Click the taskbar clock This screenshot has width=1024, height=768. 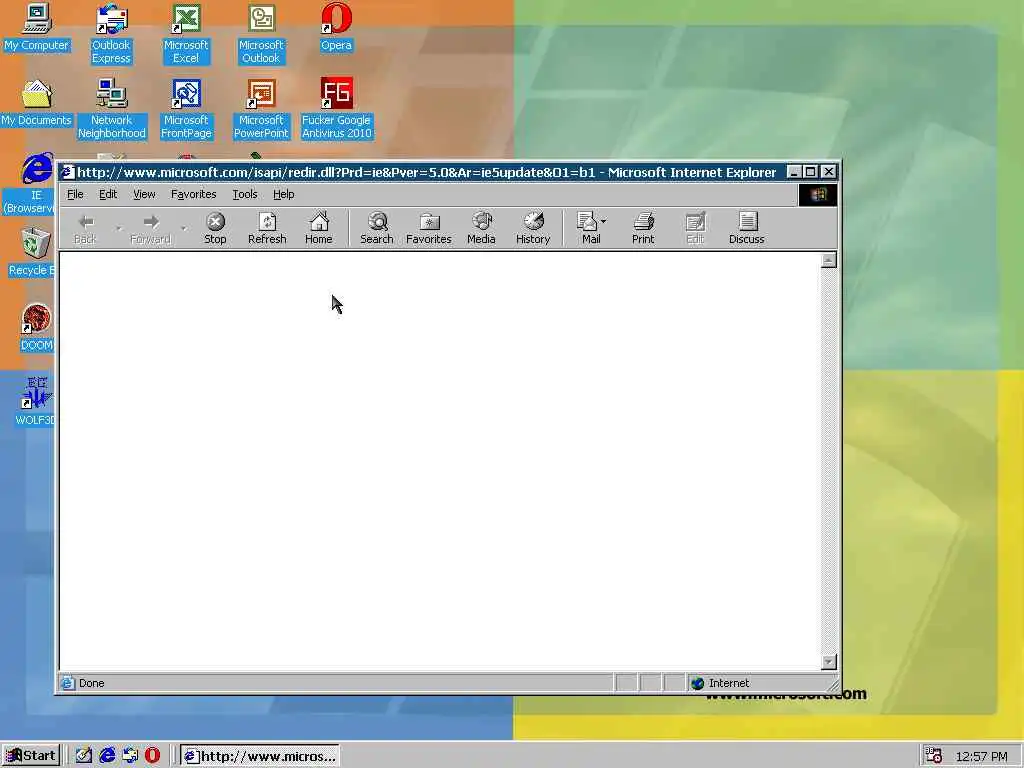tap(981, 756)
